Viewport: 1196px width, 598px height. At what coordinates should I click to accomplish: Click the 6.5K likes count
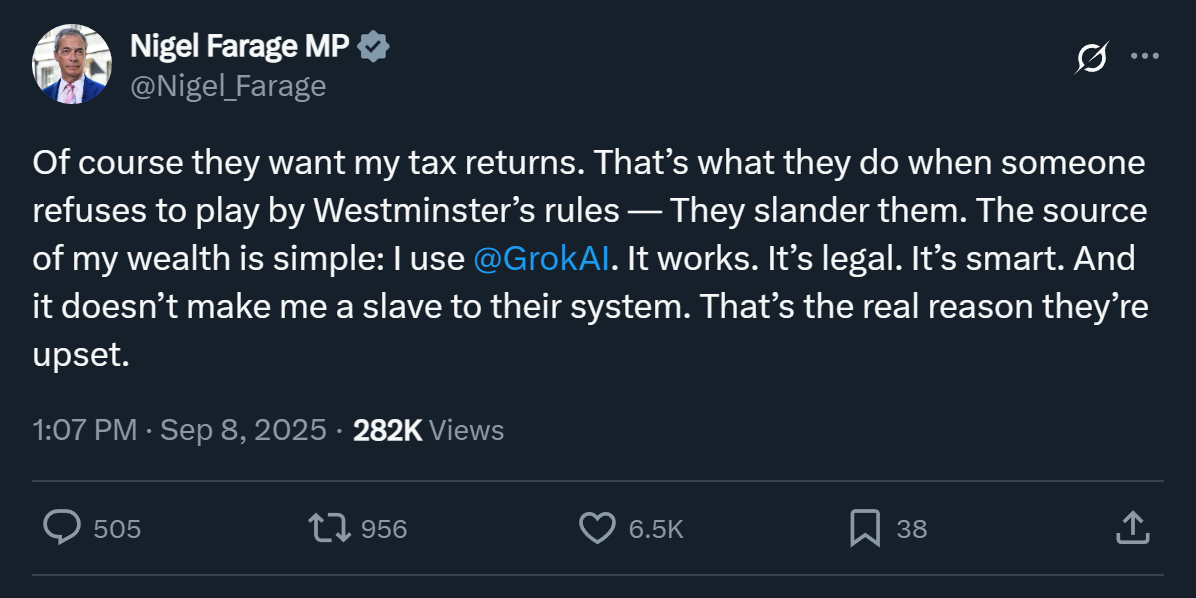656,529
